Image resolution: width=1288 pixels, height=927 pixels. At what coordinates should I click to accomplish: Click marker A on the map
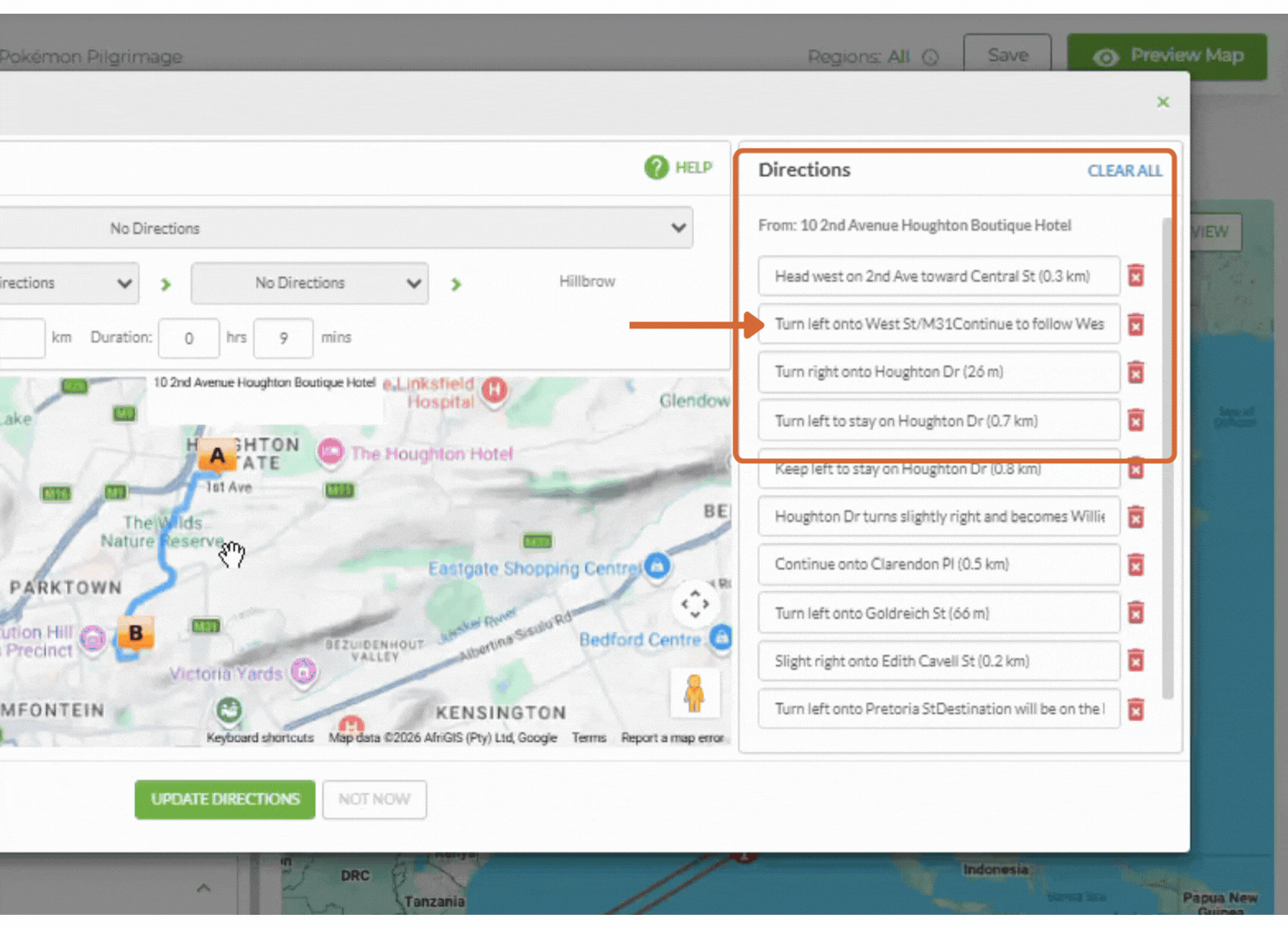point(217,455)
